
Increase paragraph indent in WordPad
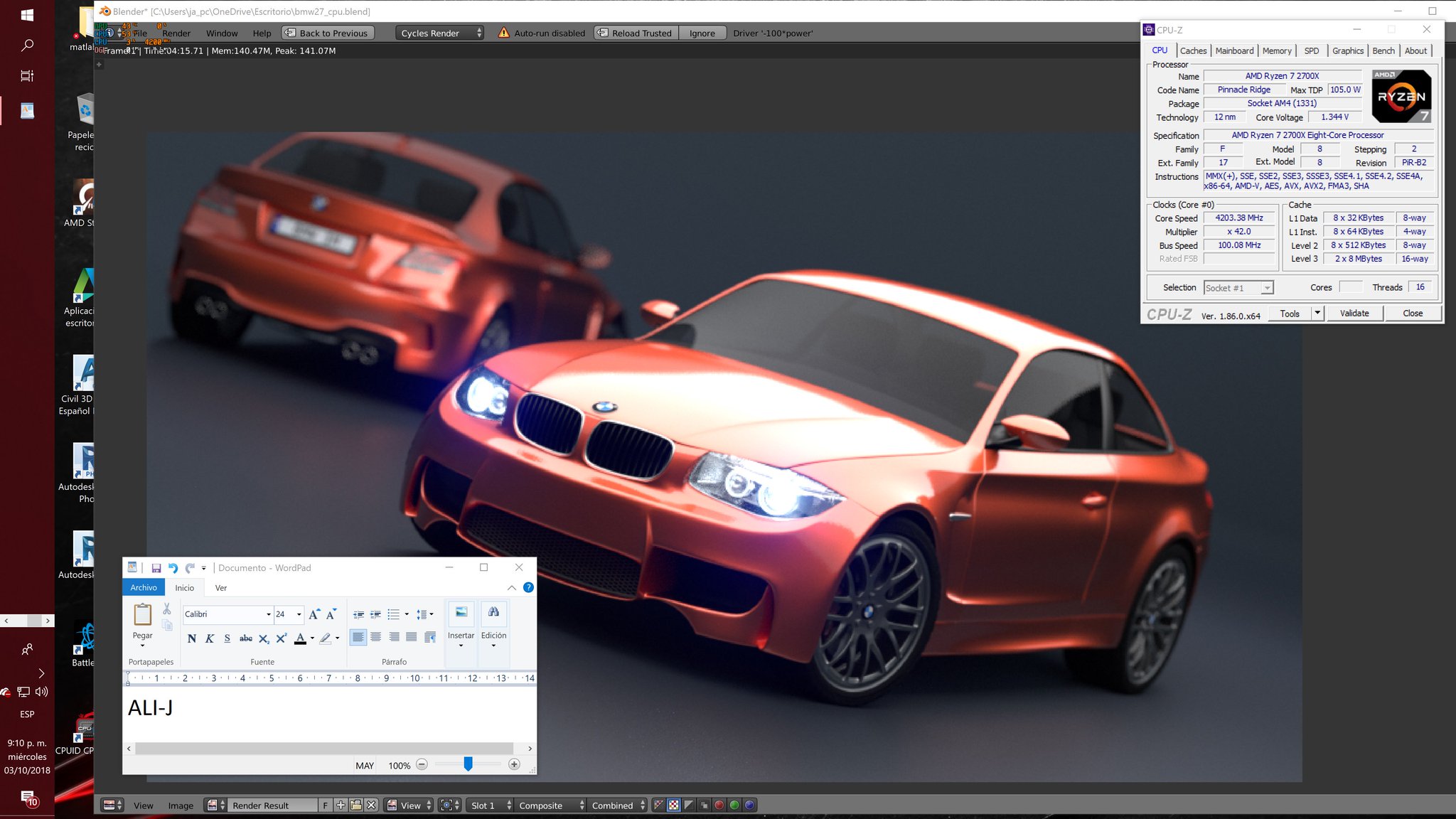(375, 614)
